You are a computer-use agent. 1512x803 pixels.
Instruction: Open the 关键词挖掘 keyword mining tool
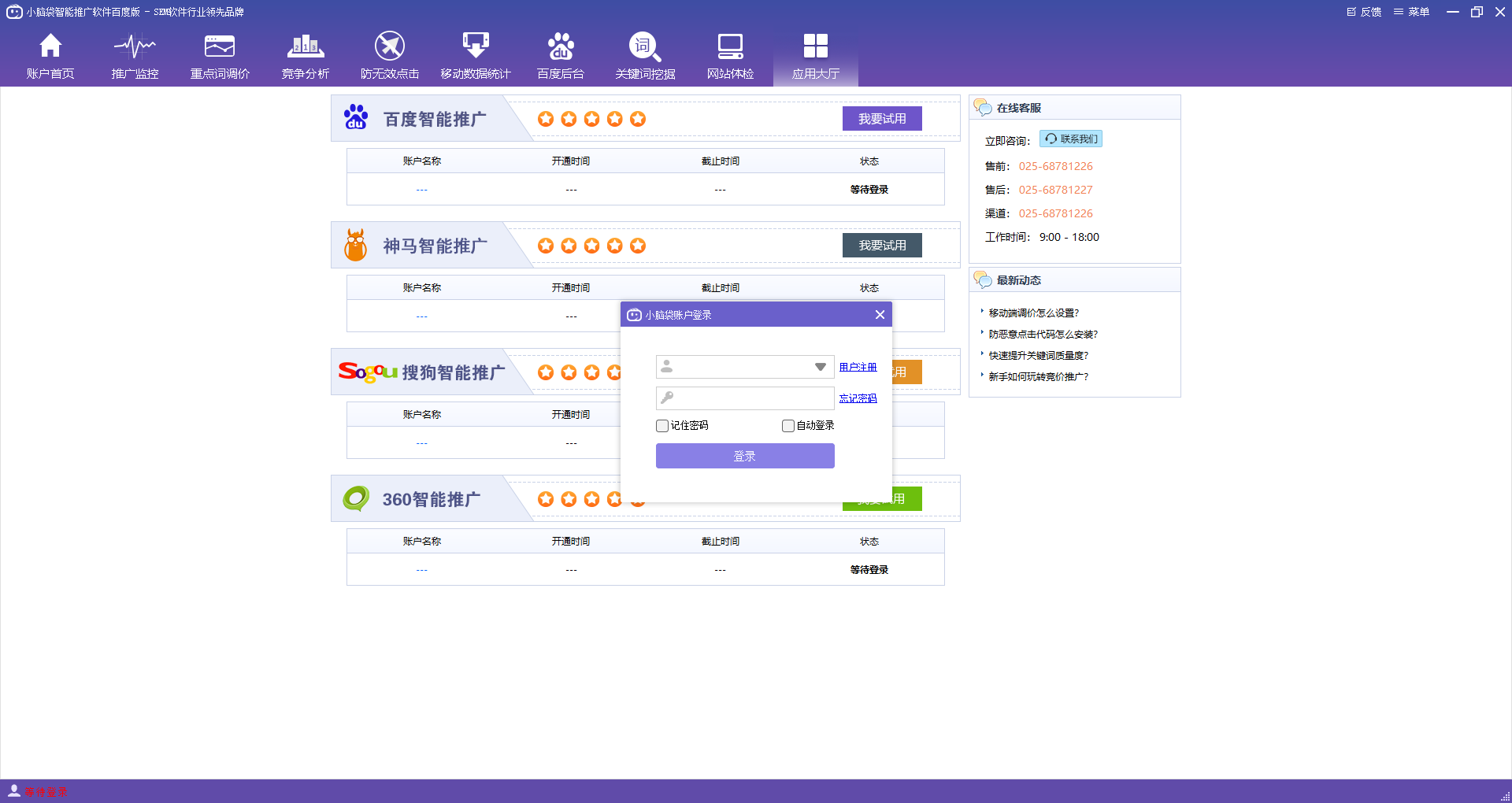(645, 55)
